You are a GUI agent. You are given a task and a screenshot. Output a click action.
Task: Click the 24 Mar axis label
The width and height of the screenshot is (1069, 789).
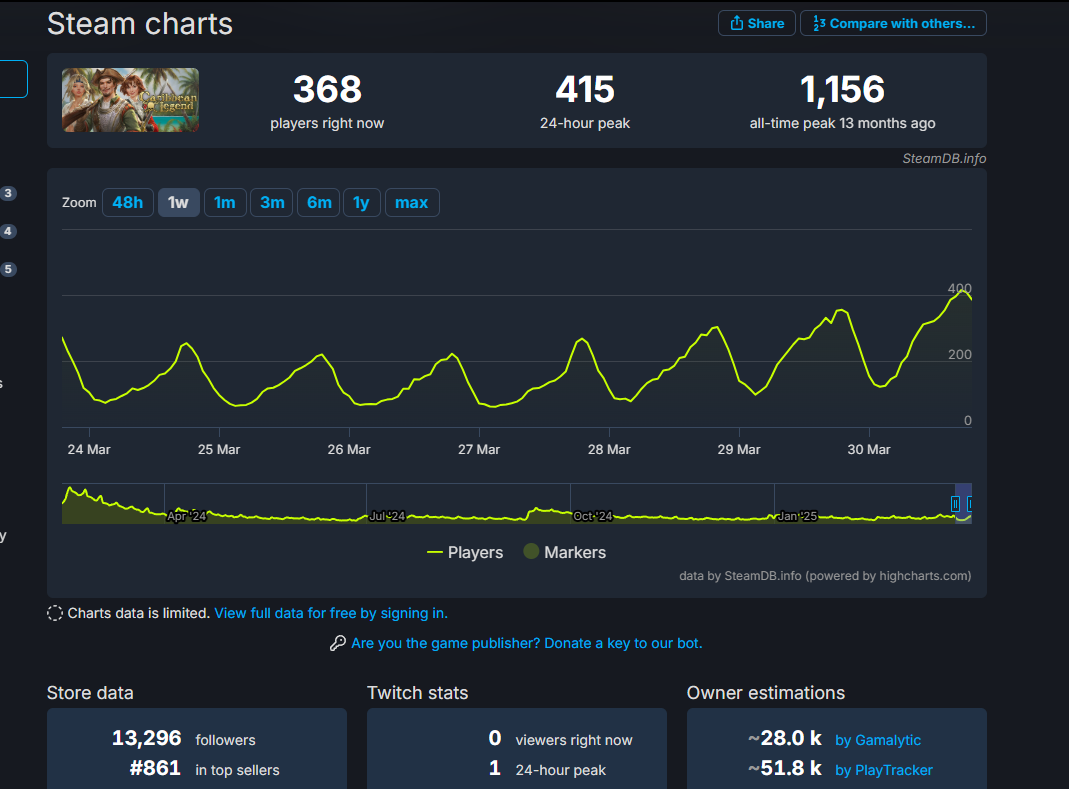[89, 449]
